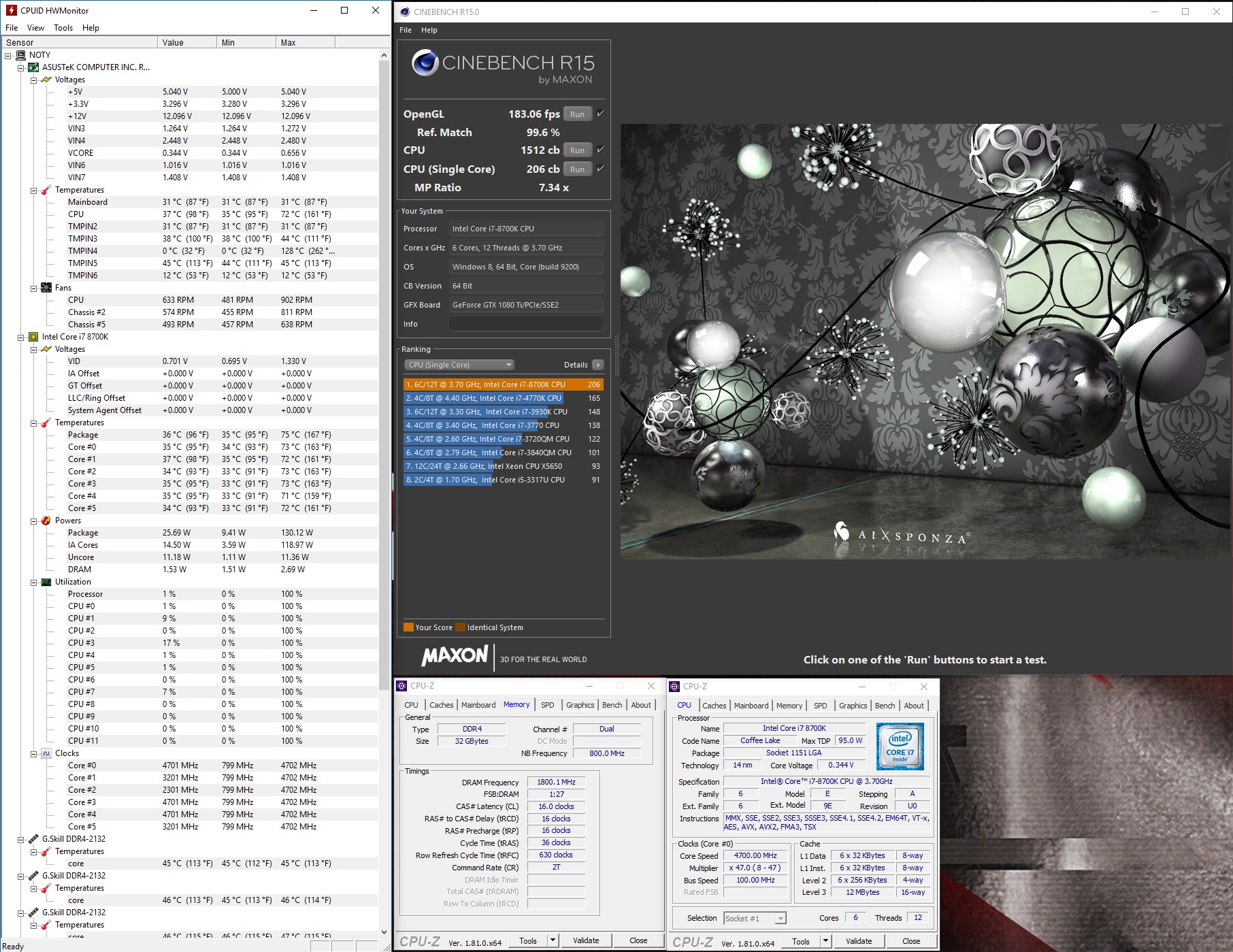Open Tools dropdown arrow in Memory CPU-Z
1233x952 pixels.
tap(553, 940)
